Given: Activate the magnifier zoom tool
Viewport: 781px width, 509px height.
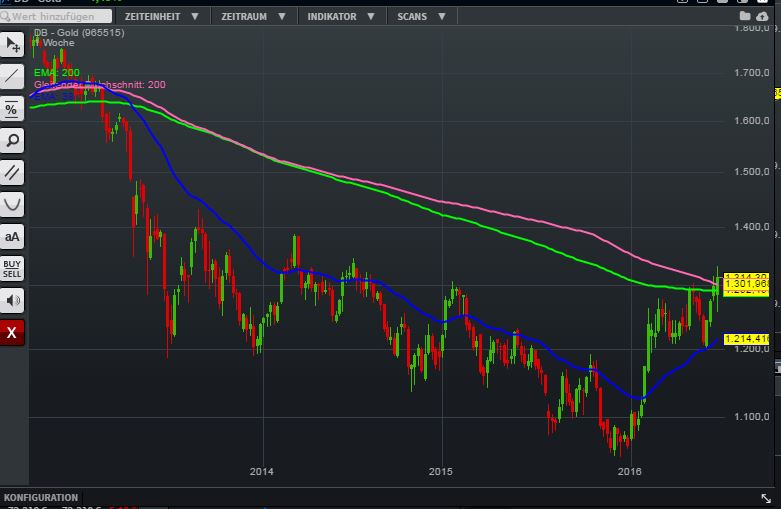Looking at the screenshot, I should click(x=12, y=140).
